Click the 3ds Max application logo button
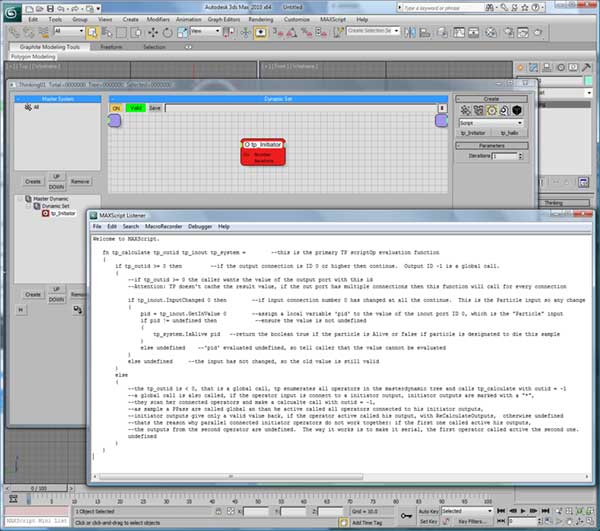The image size is (600, 531). pos(9,9)
